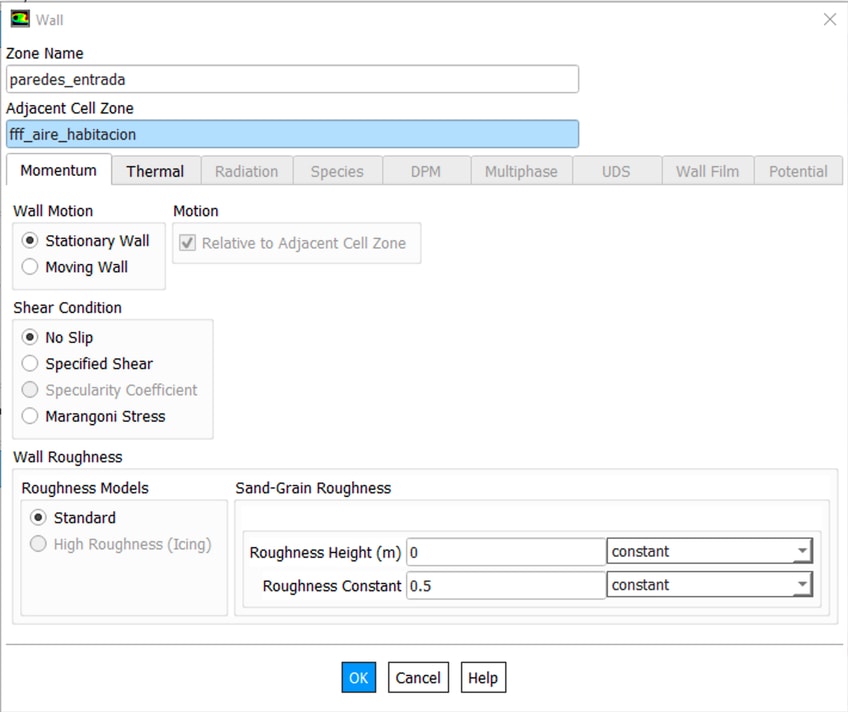The height and width of the screenshot is (712, 848).
Task: Open the Momentum tab
Action: (x=58, y=171)
